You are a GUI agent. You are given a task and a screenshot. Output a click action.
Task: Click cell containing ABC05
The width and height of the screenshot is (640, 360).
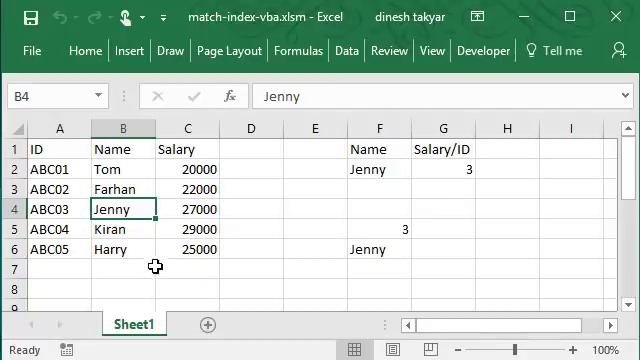60,249
